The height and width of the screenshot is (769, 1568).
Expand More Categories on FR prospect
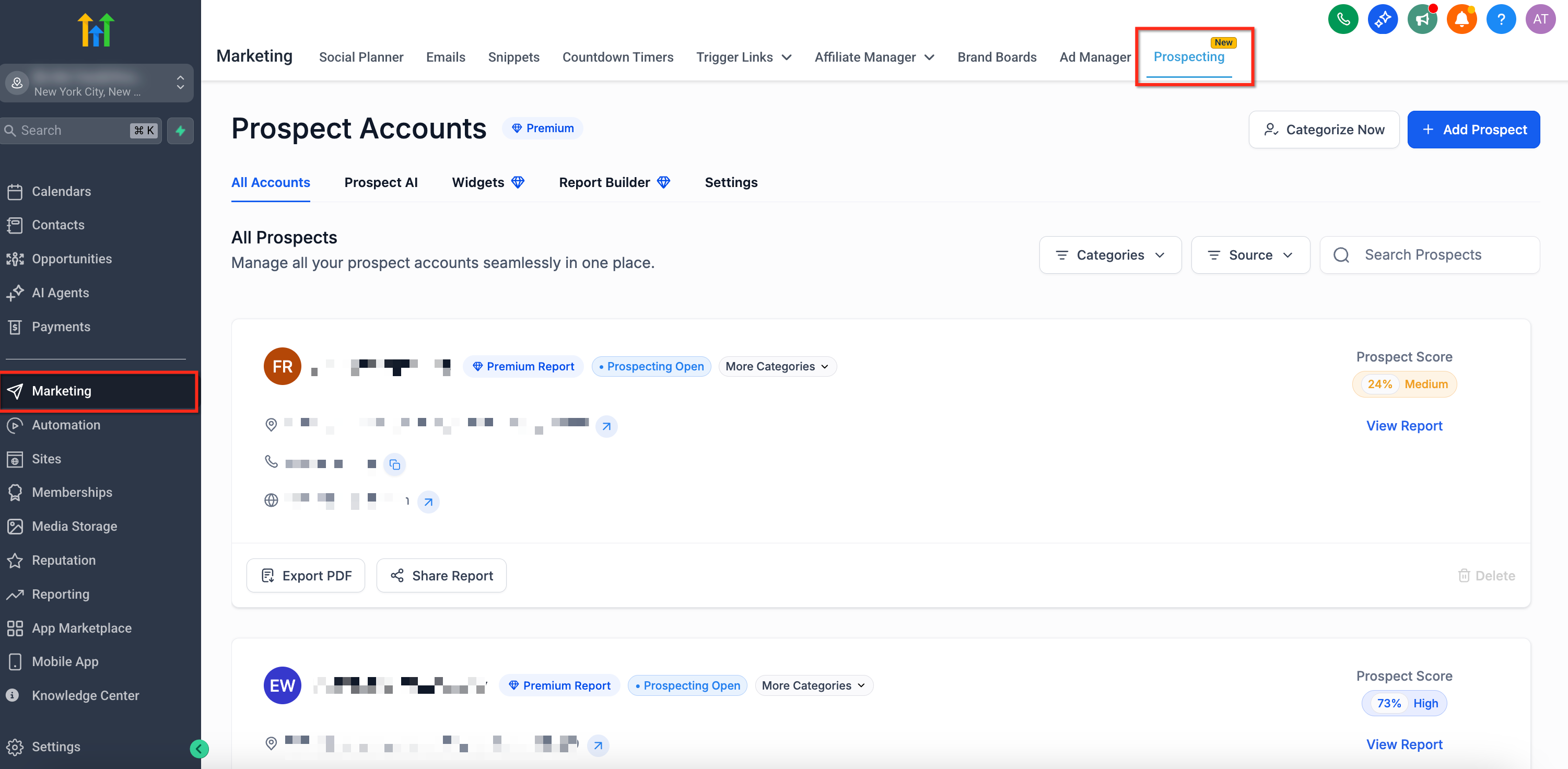click(777, 367)
